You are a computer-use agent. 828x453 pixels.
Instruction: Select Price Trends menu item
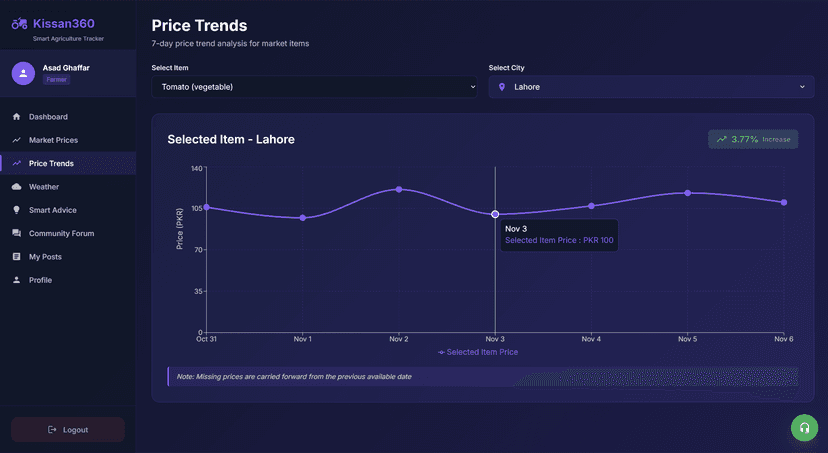[51, 163]
